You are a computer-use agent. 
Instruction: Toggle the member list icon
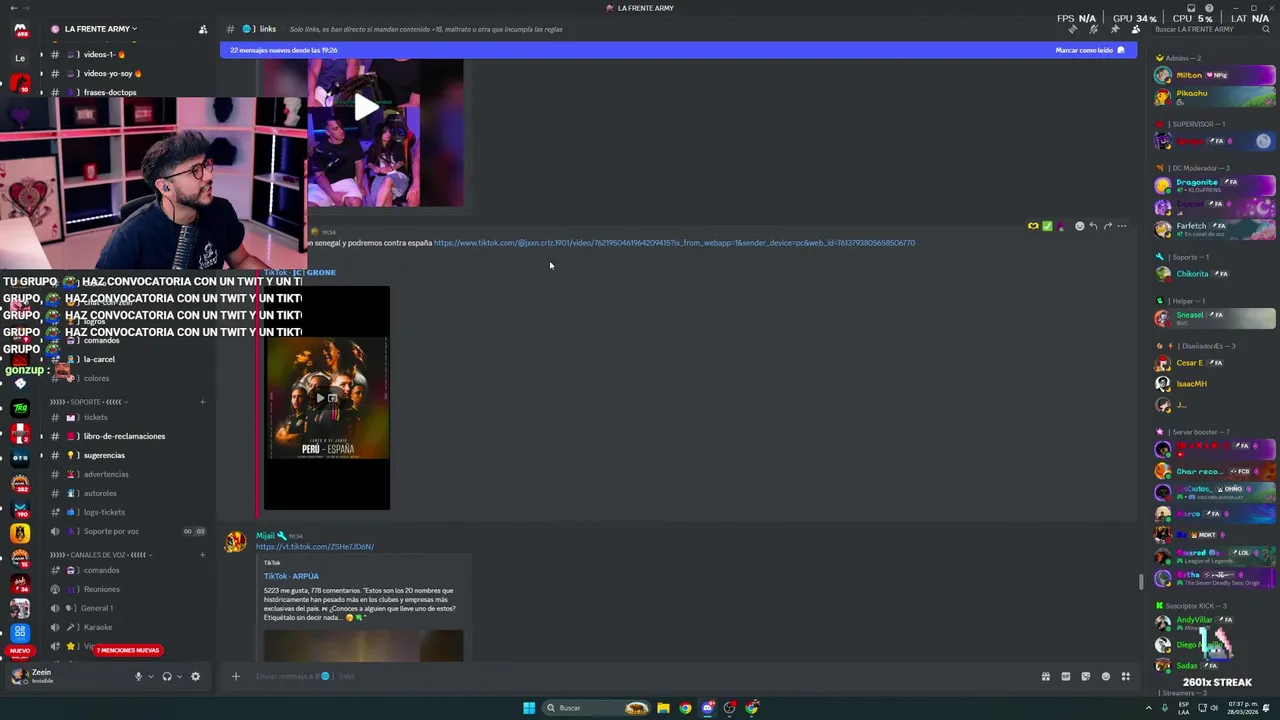[1136, 29]
